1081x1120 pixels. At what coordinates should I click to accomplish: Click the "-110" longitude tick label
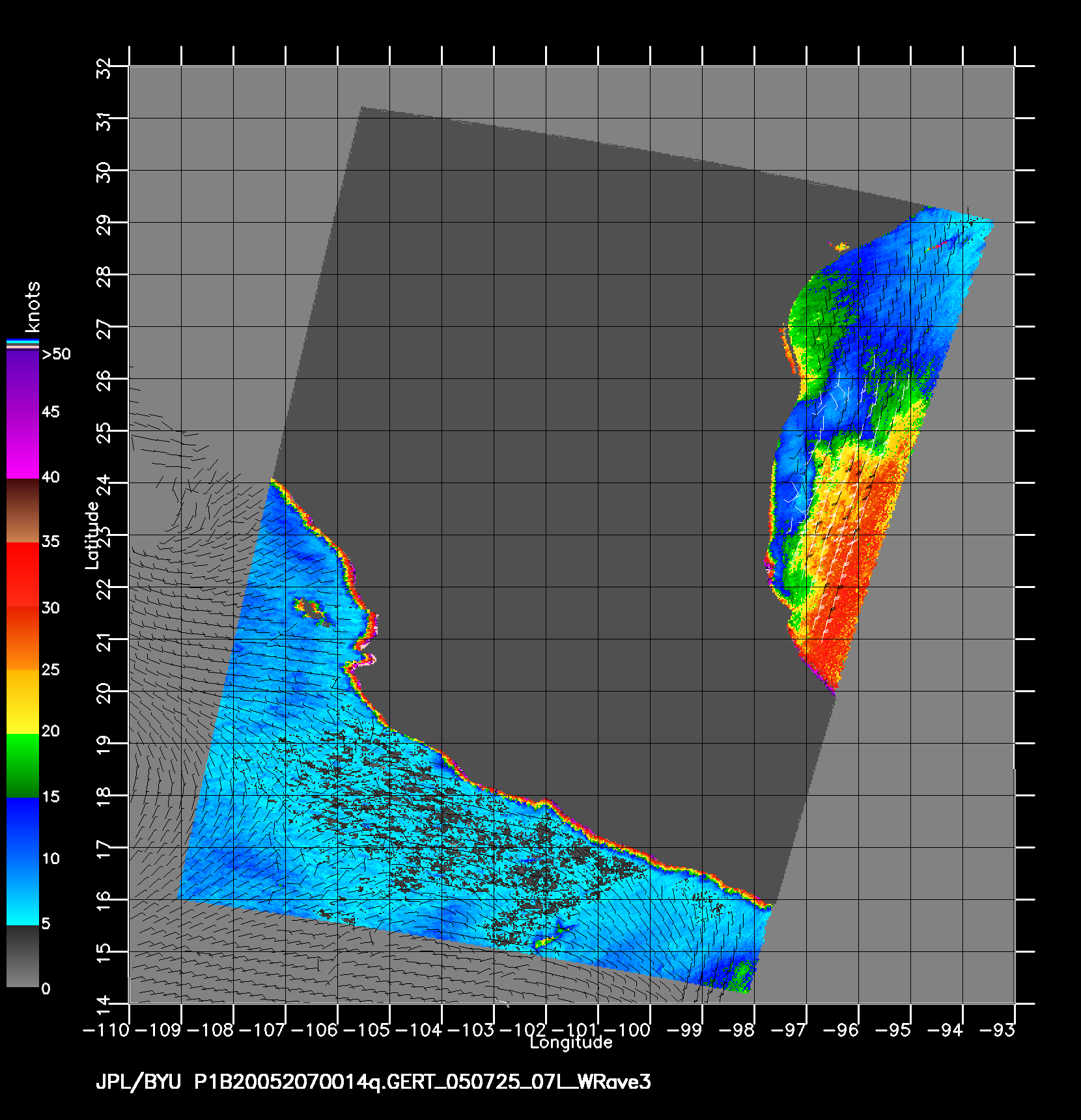point(107,1029)
